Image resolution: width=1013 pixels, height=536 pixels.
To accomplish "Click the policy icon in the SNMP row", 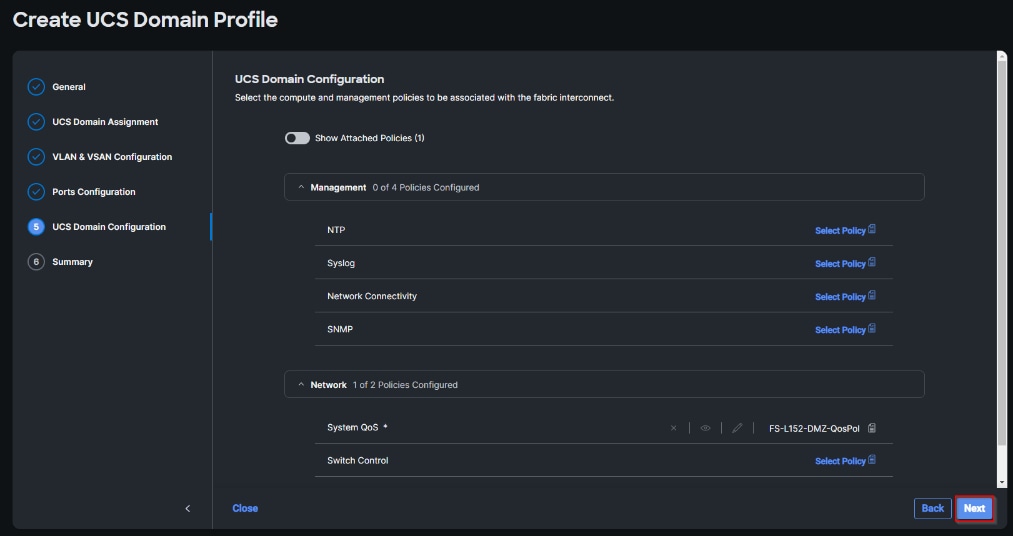I will (872, 329).
